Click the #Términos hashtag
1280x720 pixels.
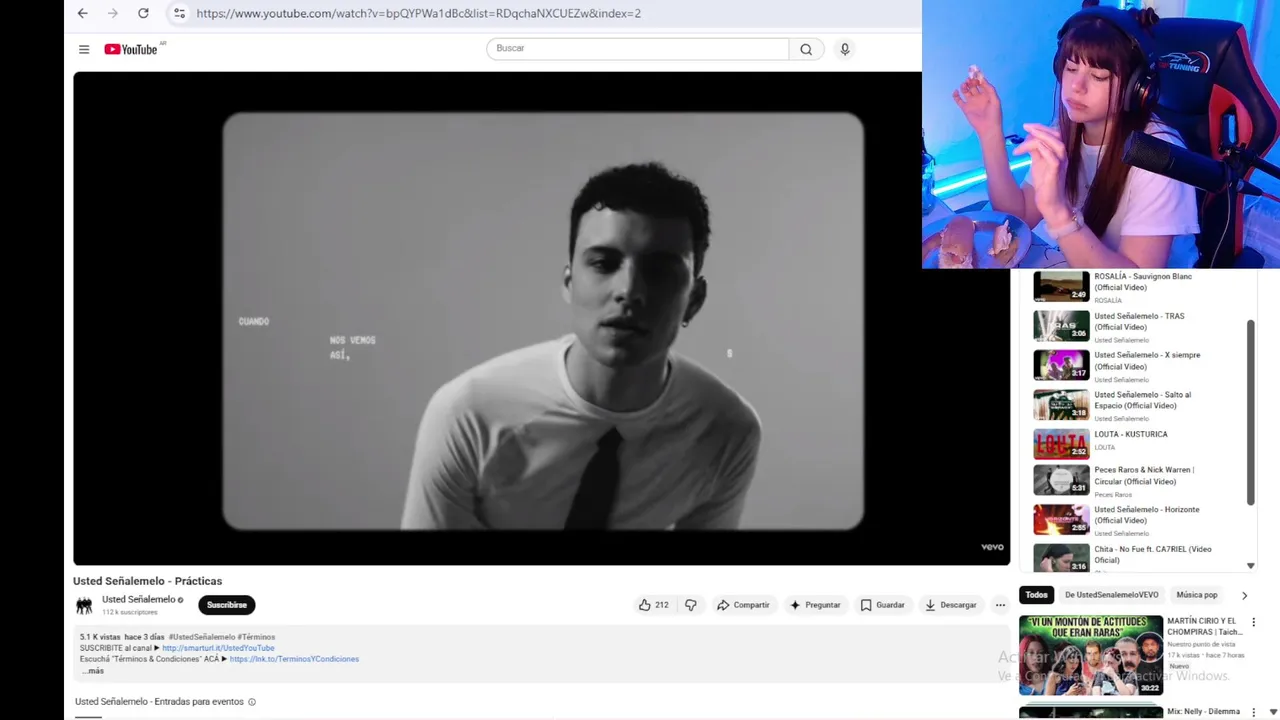tap(256, 637)
